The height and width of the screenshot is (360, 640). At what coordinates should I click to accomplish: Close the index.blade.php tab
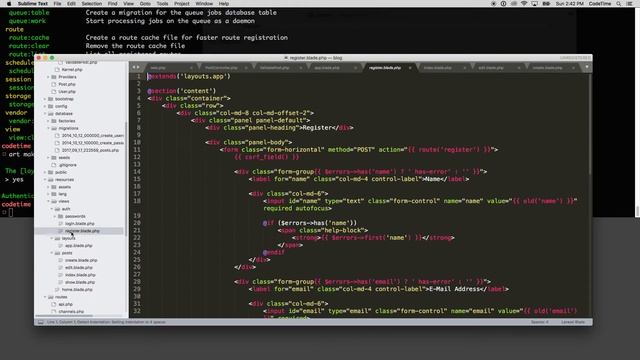464,68
